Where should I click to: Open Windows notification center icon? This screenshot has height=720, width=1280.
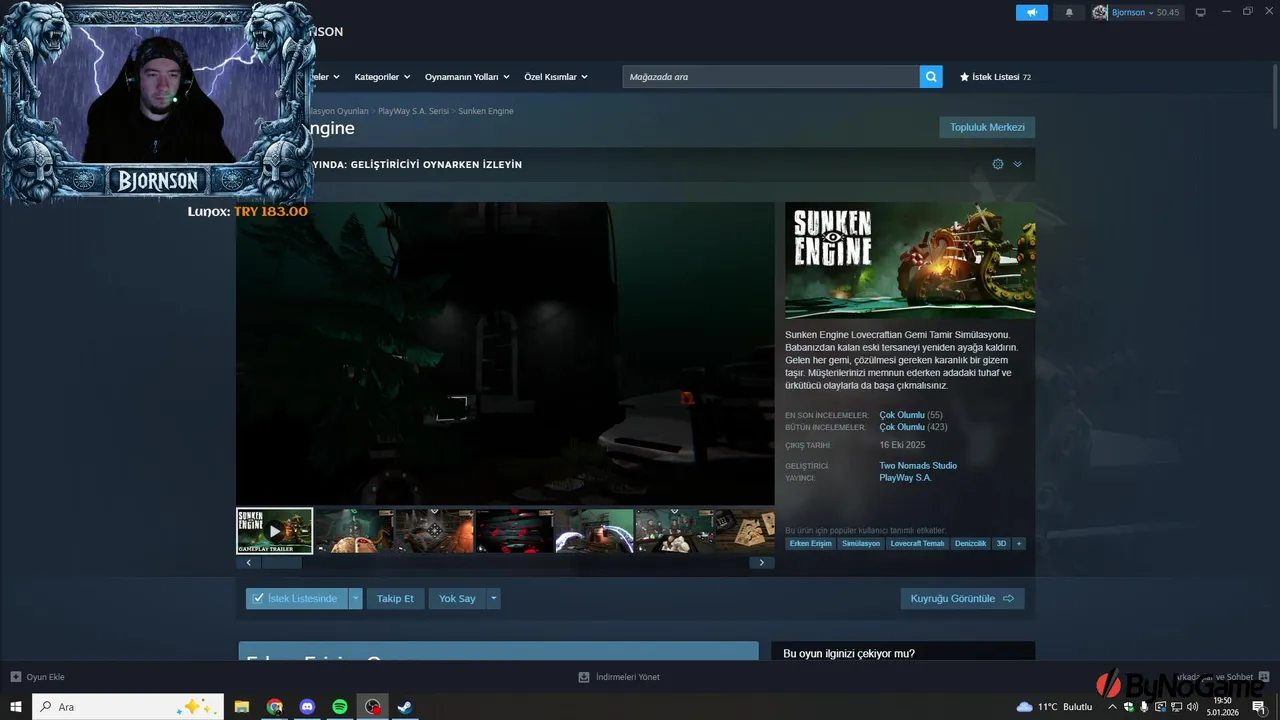pos(1259,707)
